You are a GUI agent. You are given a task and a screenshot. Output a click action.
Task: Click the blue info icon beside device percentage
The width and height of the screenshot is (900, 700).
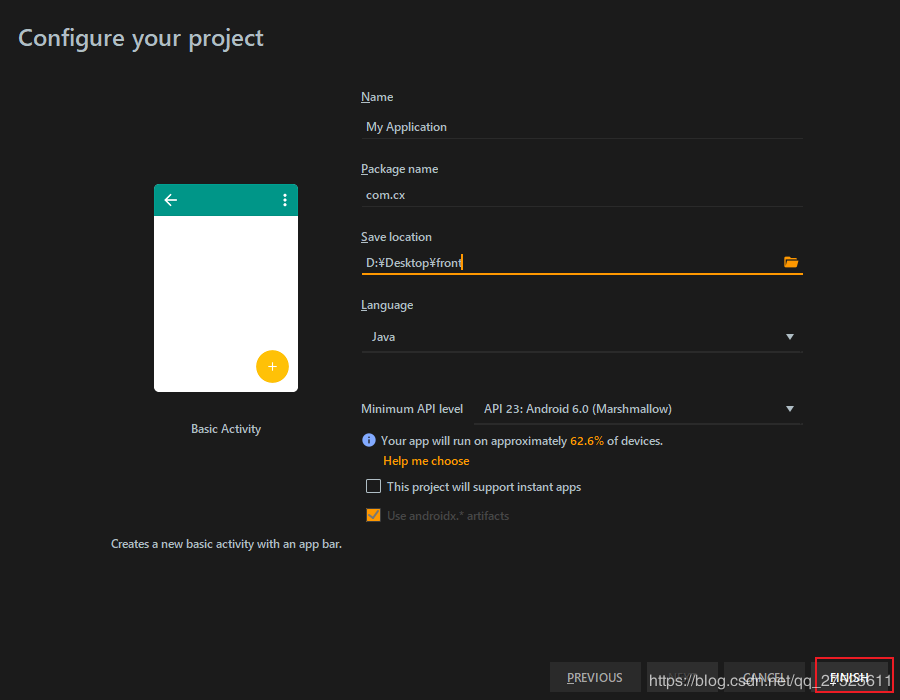(368, 440)
